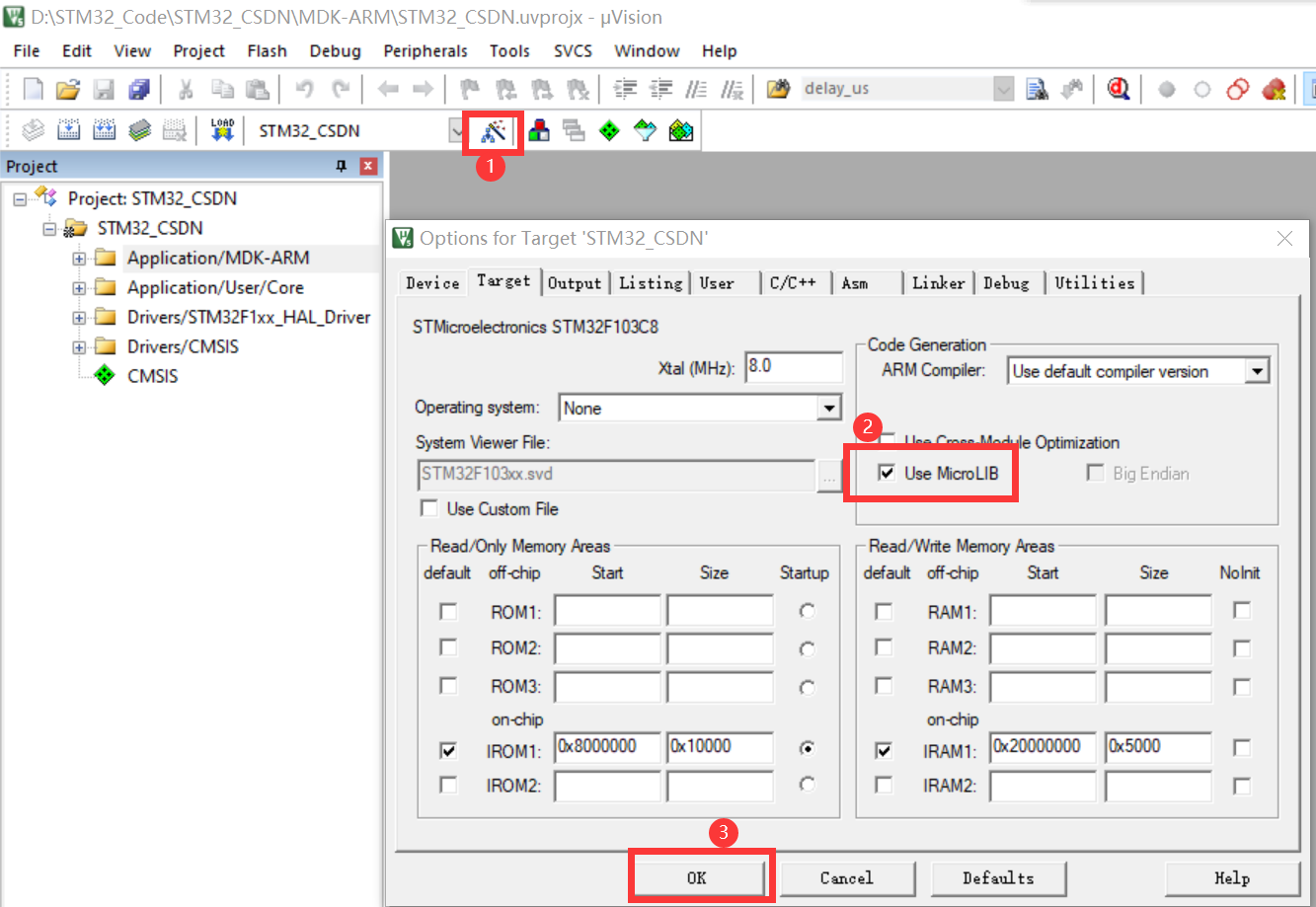This screenshot has height=907, width=1316.
Task: Check the RAM1 default checkbox
Action: pyautogui.click(x=884, y=612)
